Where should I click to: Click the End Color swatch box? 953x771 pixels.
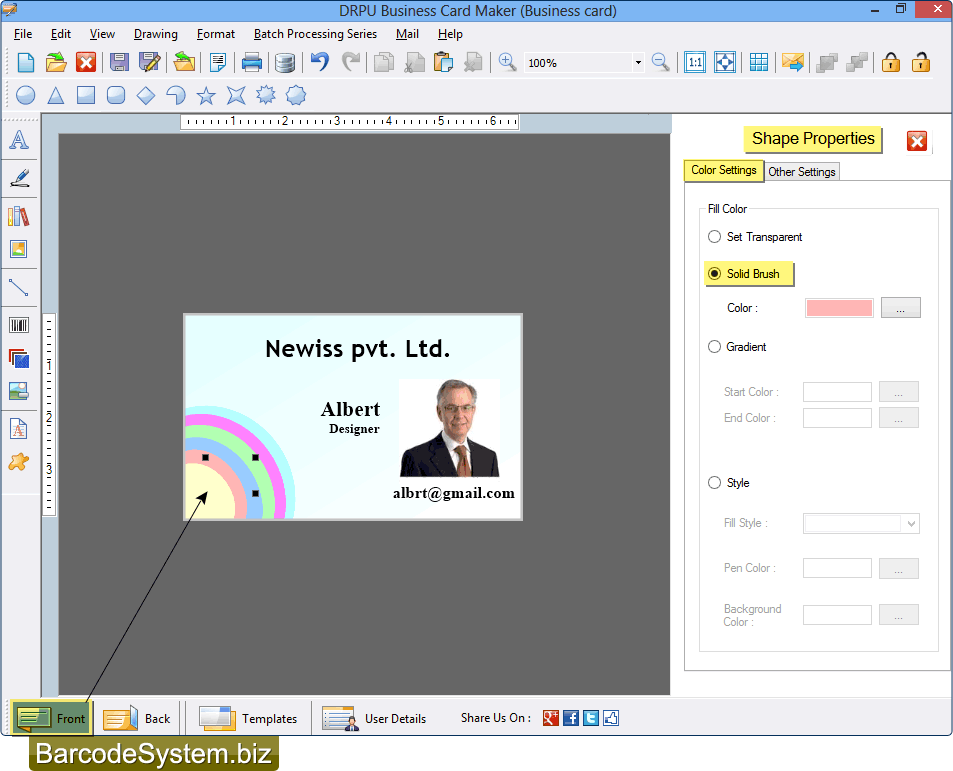pyautogui.click(x=837, y=418)
